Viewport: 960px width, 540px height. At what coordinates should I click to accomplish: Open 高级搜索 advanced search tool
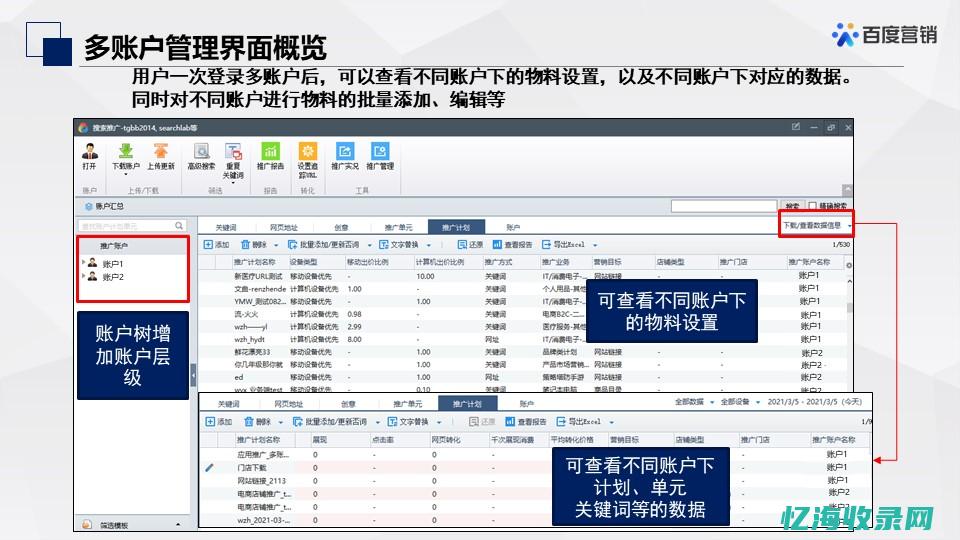[x=201, y=153]
